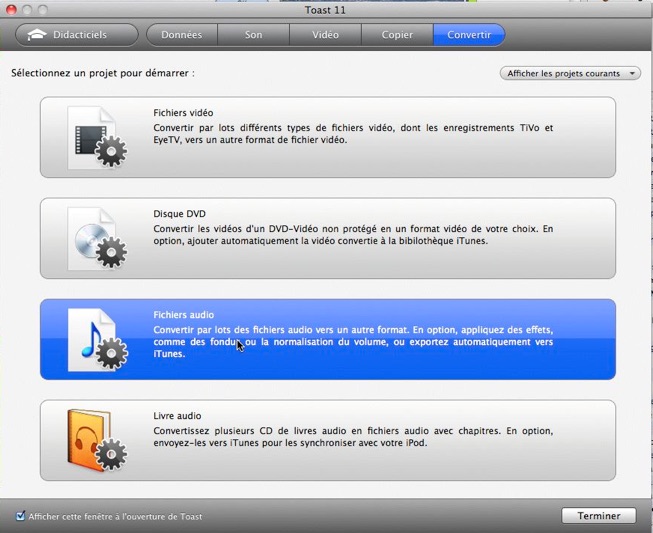The image size is (653, 533).
Task: Switch to the Son tab
Action: [253, 35]
